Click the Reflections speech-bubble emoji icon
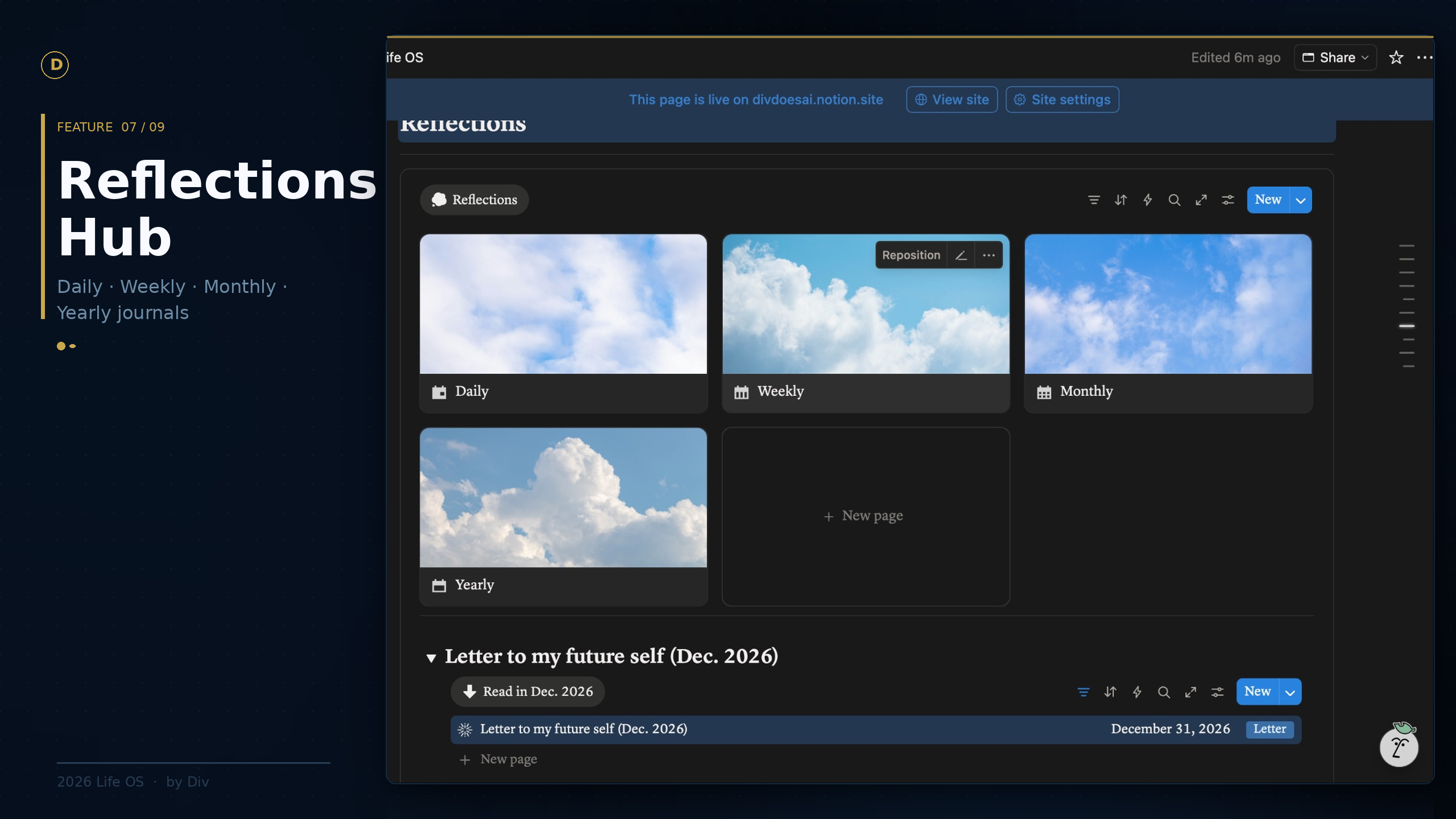 tap(439, 200)
